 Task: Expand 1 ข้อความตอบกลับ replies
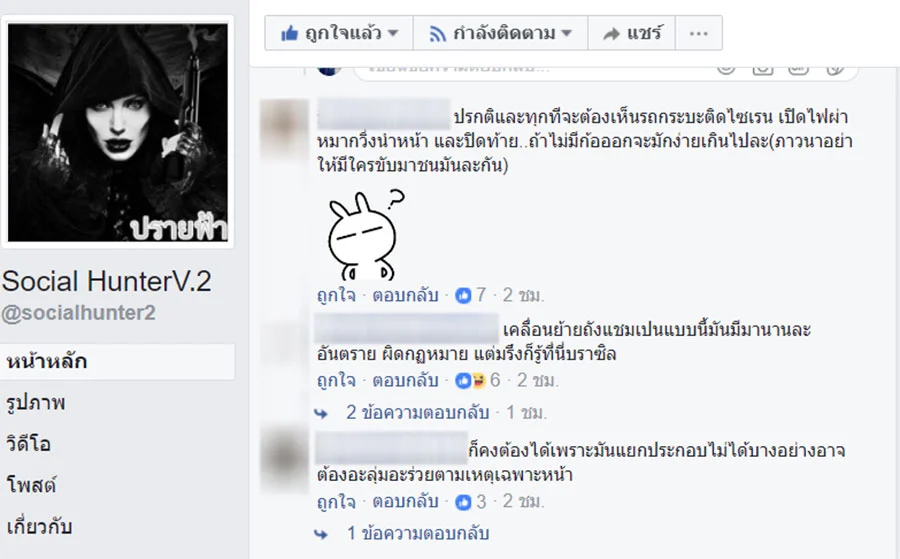(418, 534)
